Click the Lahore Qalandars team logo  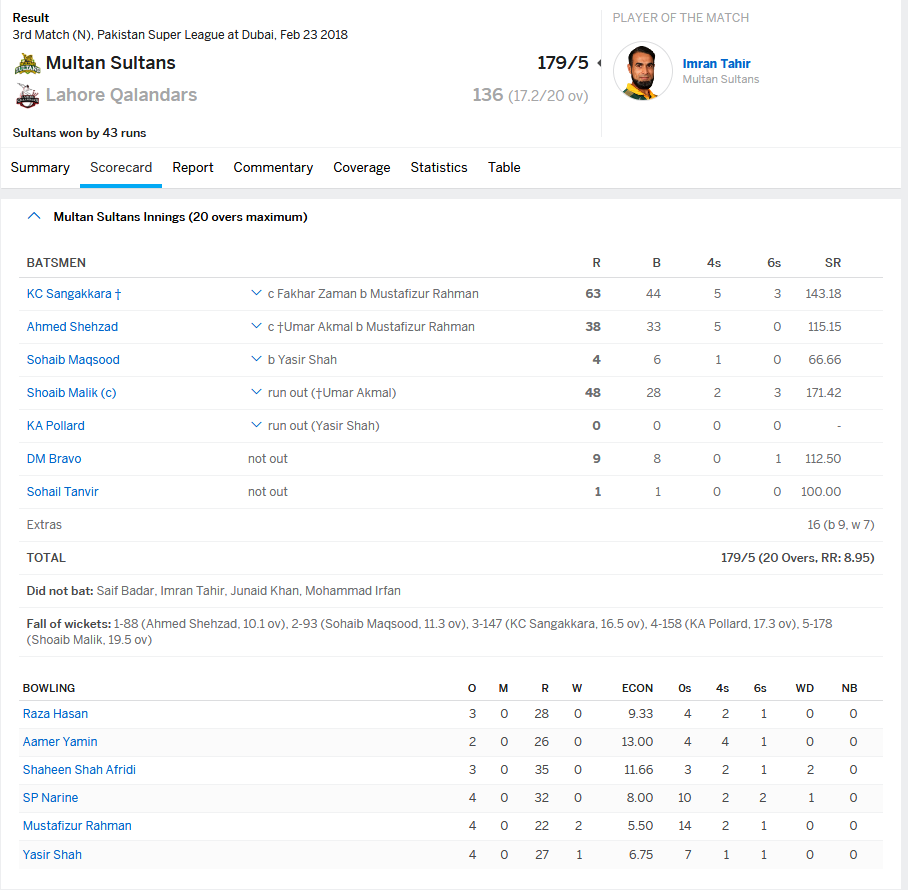point(27,96)
